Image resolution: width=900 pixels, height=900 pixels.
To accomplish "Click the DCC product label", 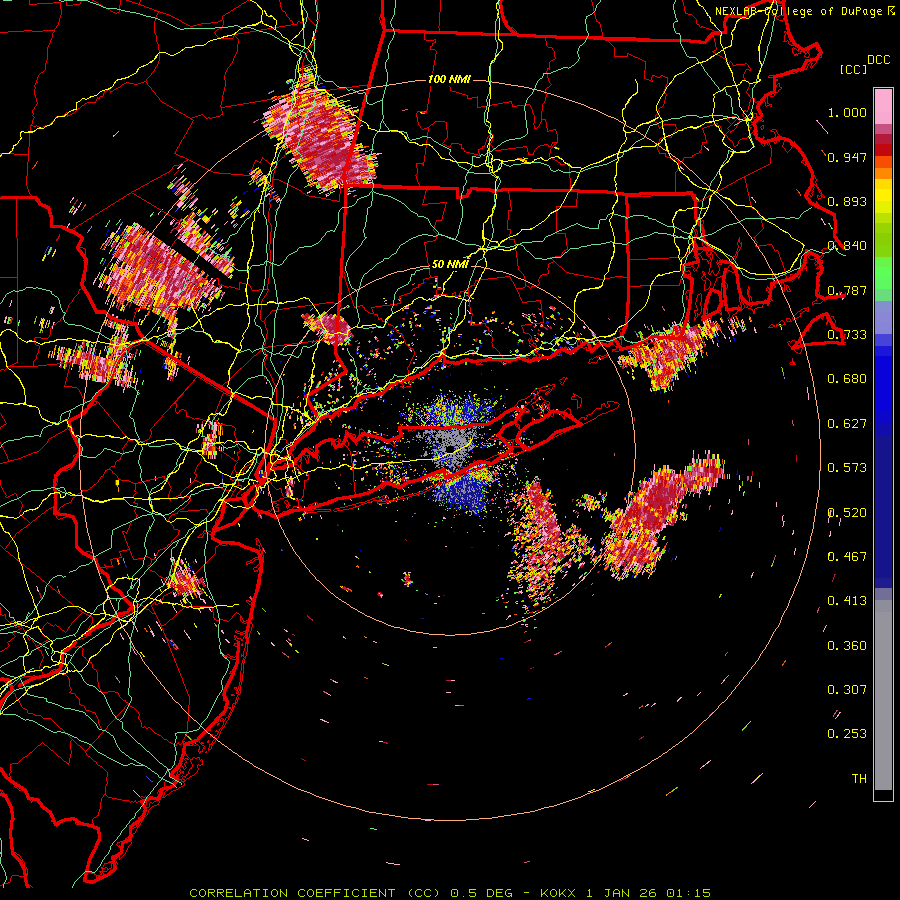I will click(878, 60).
